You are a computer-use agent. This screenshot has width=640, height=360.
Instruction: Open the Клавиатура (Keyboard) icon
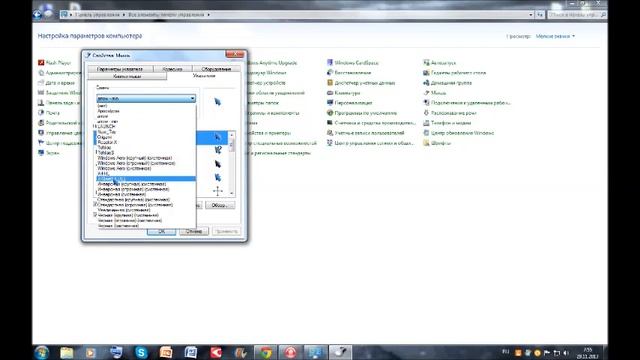tap(343, 93)
